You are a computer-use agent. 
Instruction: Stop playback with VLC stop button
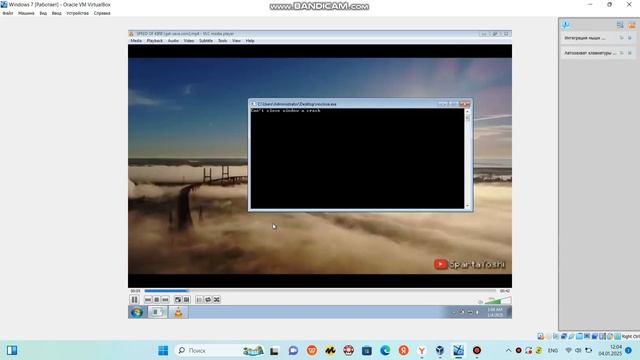[156, 300]
